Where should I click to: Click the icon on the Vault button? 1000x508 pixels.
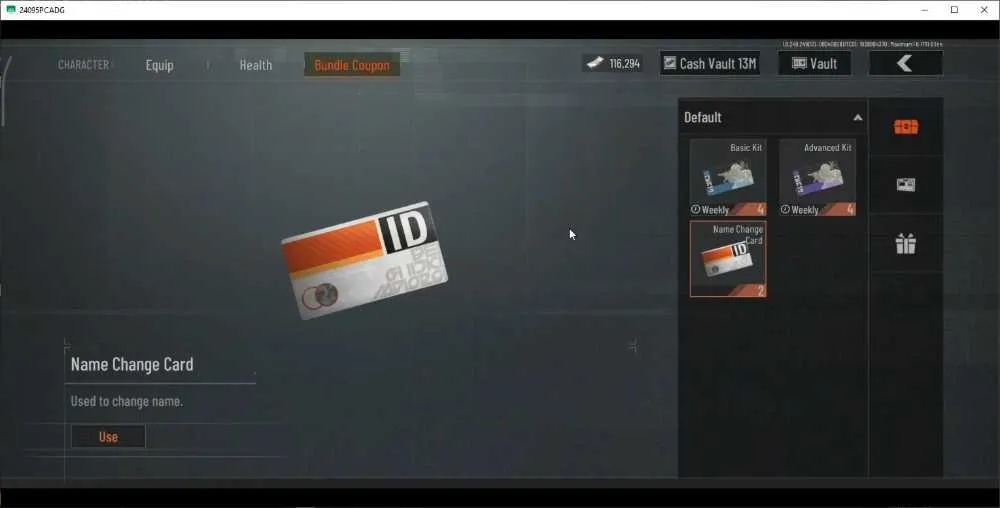coord(799,62)
